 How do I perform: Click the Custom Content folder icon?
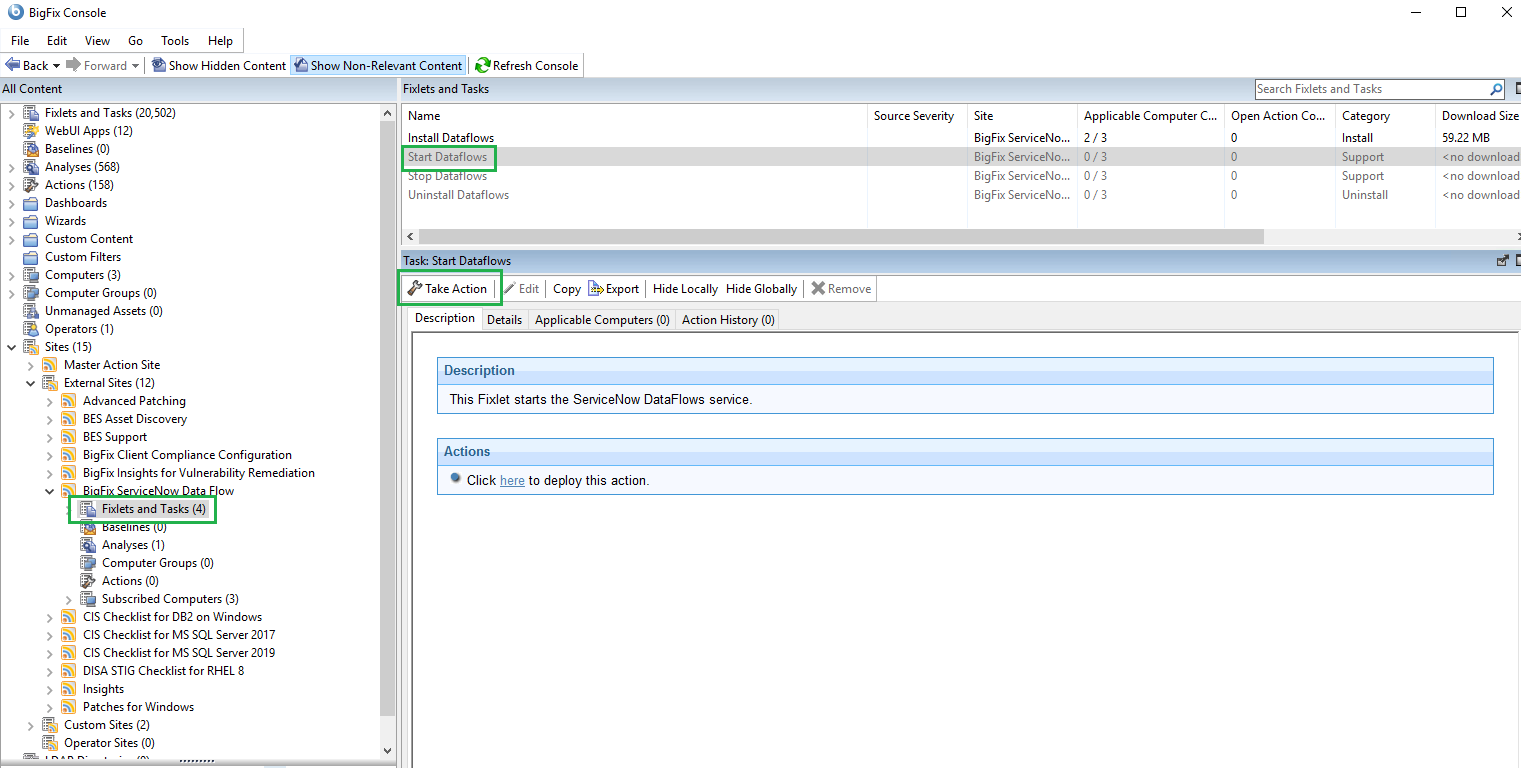[x=30, y=239]
